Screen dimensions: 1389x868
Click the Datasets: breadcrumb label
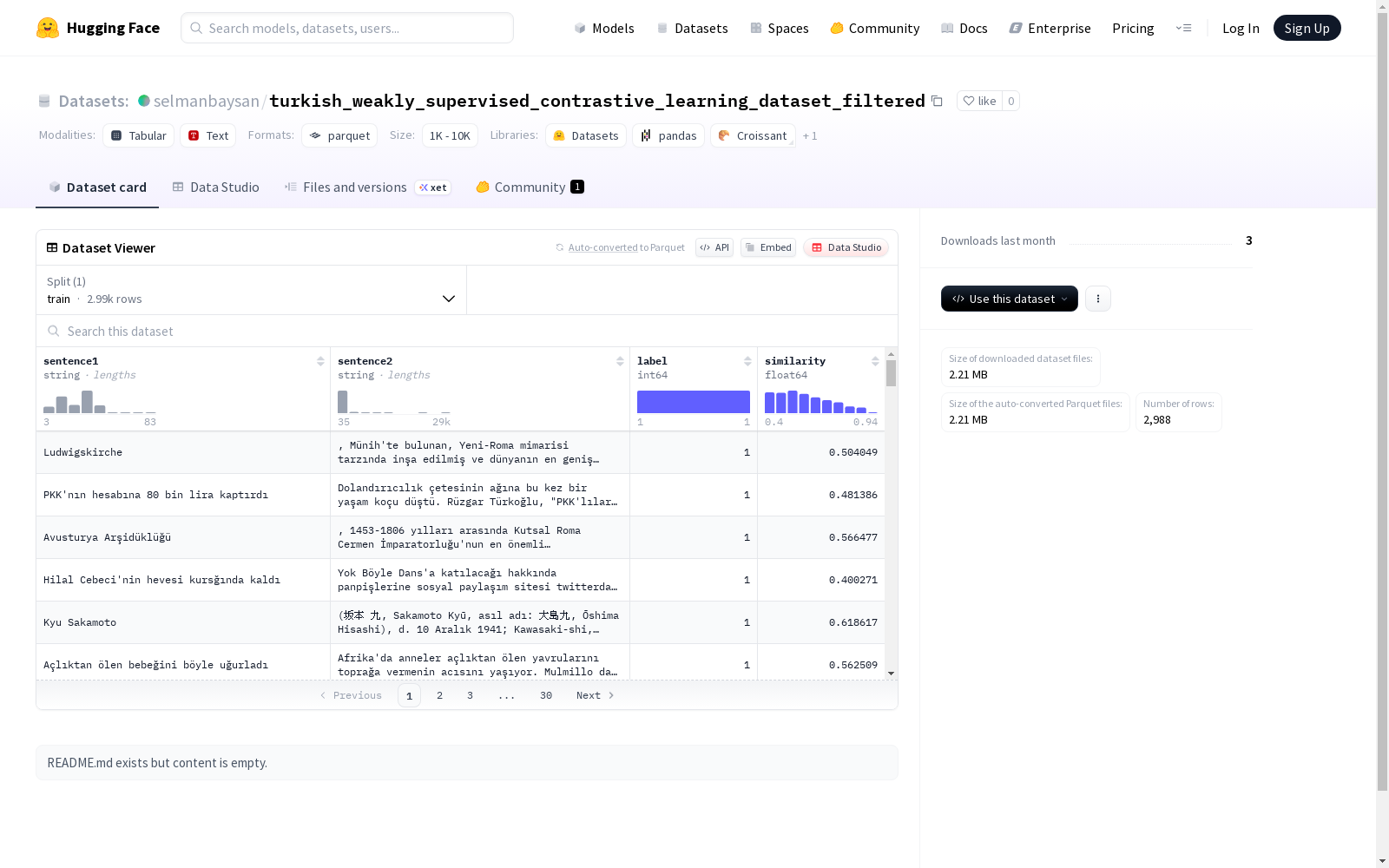point(93,102)
